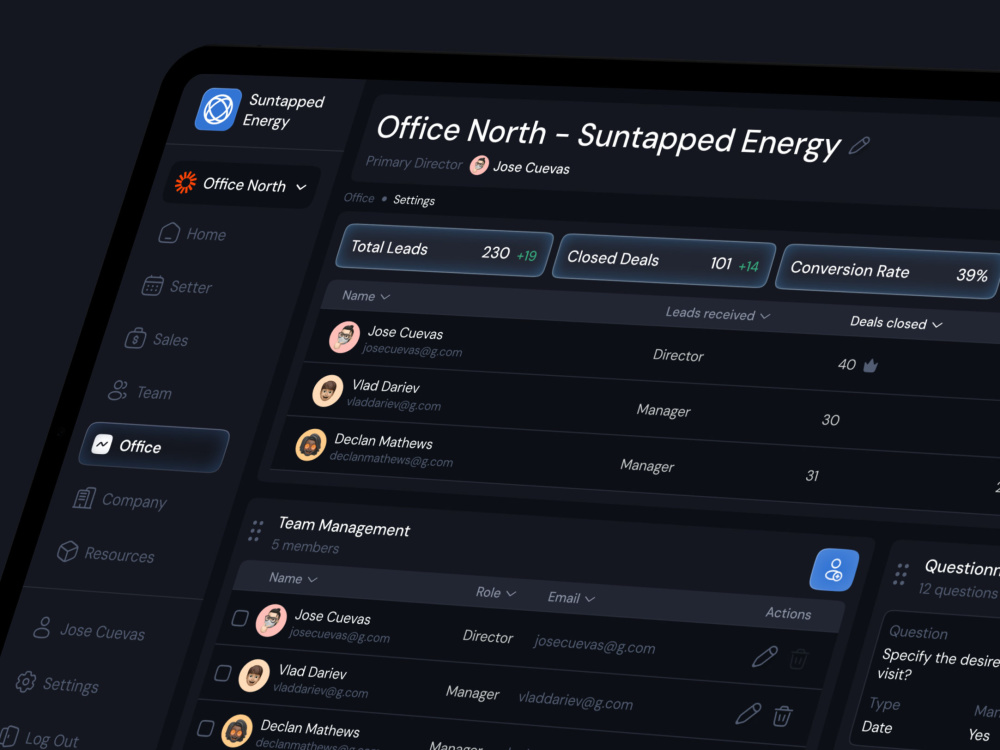Open the Team sidebar page
This screenshot has height=750, width=1000.
[140, 392]
